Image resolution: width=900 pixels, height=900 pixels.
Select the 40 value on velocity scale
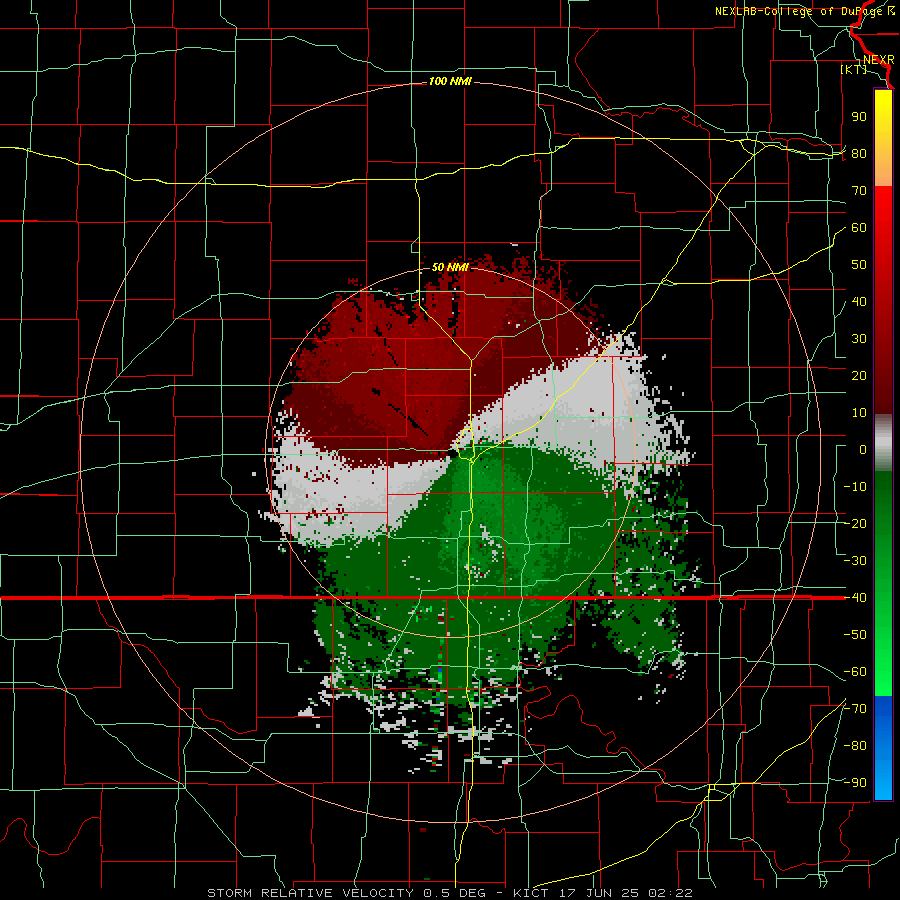859,302
